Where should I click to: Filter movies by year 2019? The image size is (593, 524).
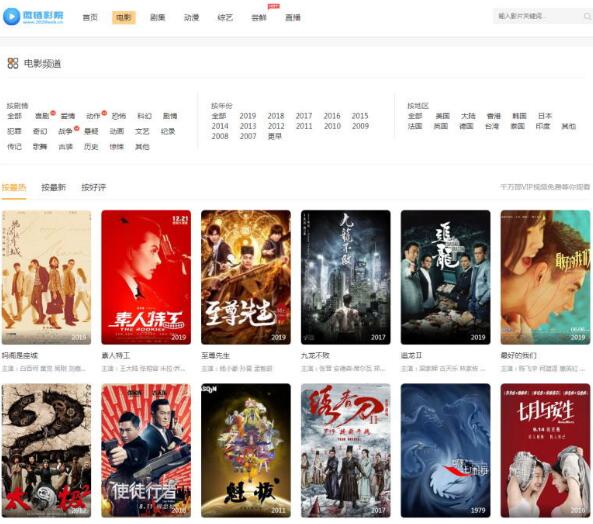pos(248,116)
